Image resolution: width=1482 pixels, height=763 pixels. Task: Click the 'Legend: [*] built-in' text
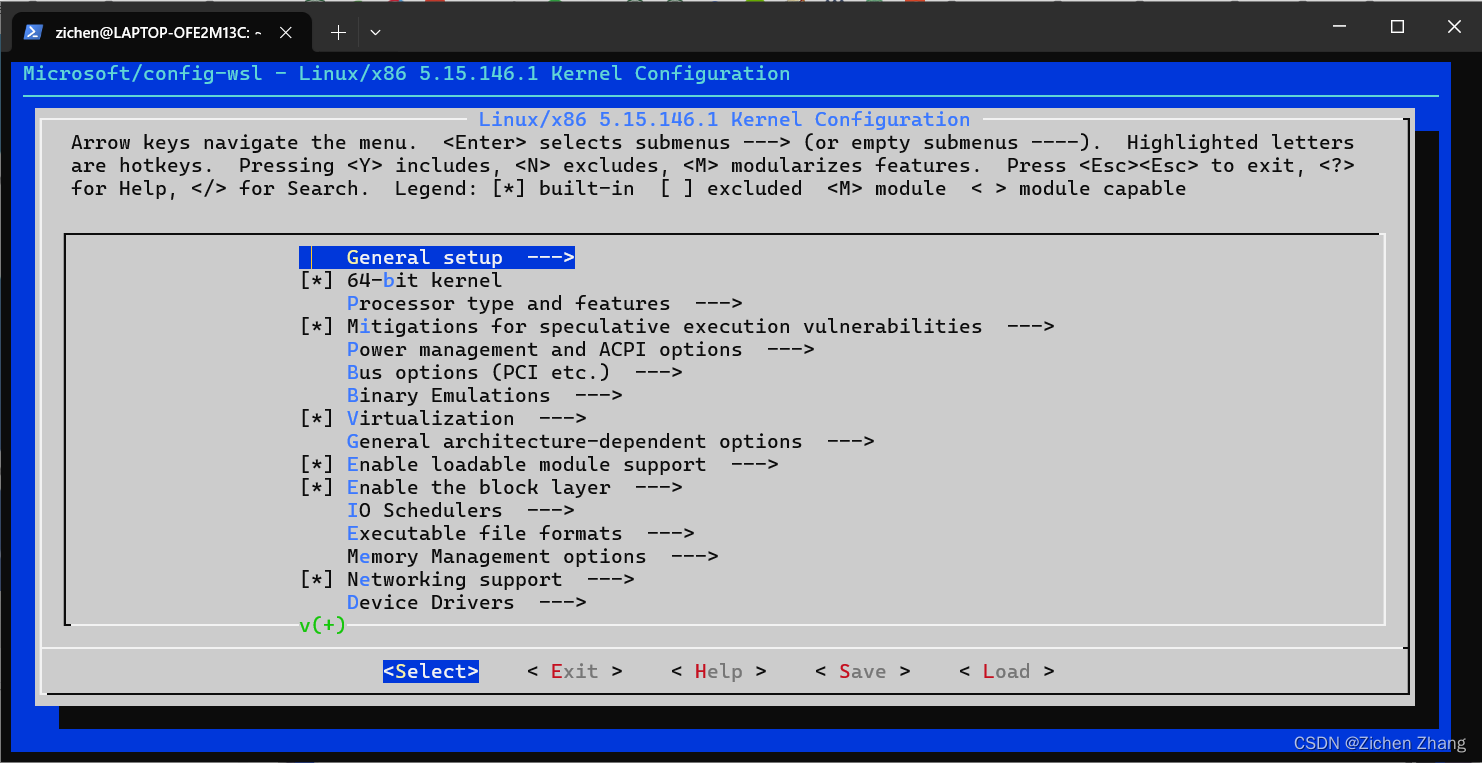[x=514, y=188]
